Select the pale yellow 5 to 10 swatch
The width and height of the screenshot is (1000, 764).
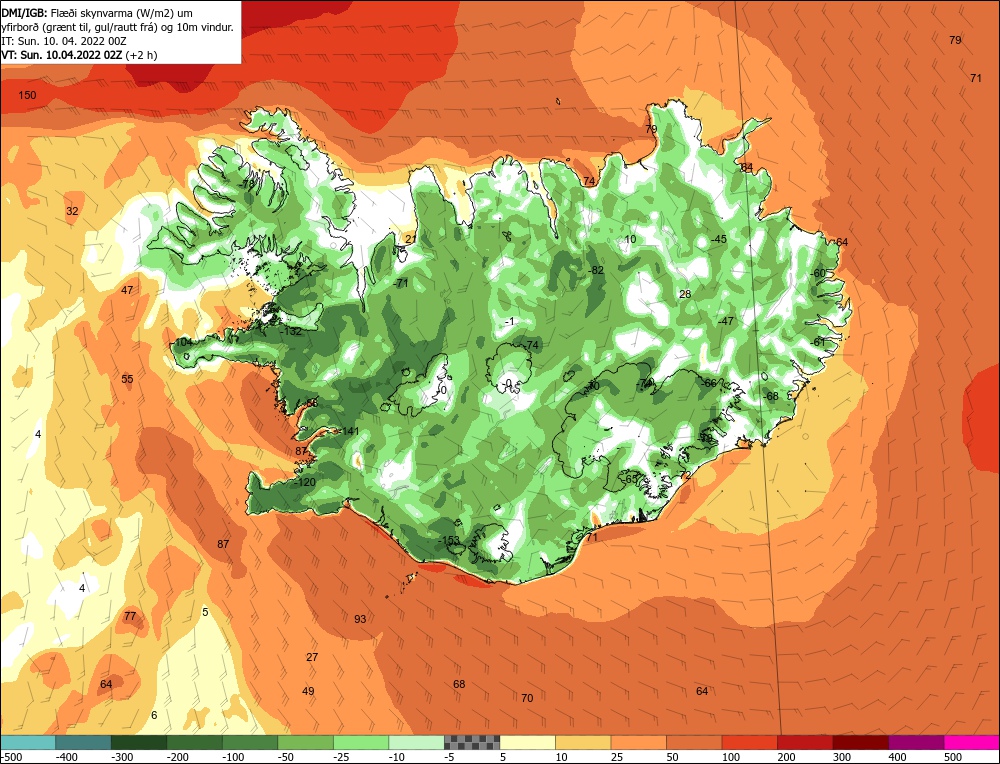[x=527, y=742]
